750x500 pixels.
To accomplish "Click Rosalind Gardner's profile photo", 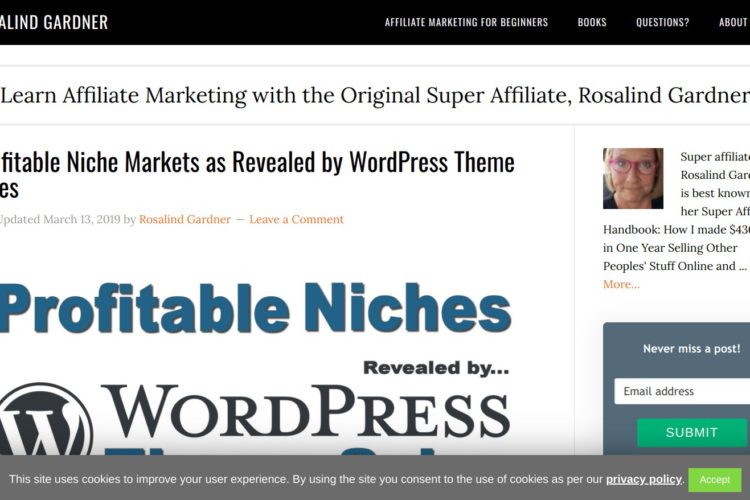I will coord(633,178).
